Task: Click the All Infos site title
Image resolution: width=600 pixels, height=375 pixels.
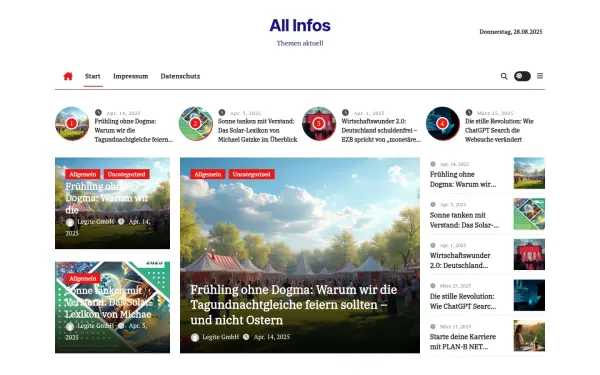Action: pos(300,26)
